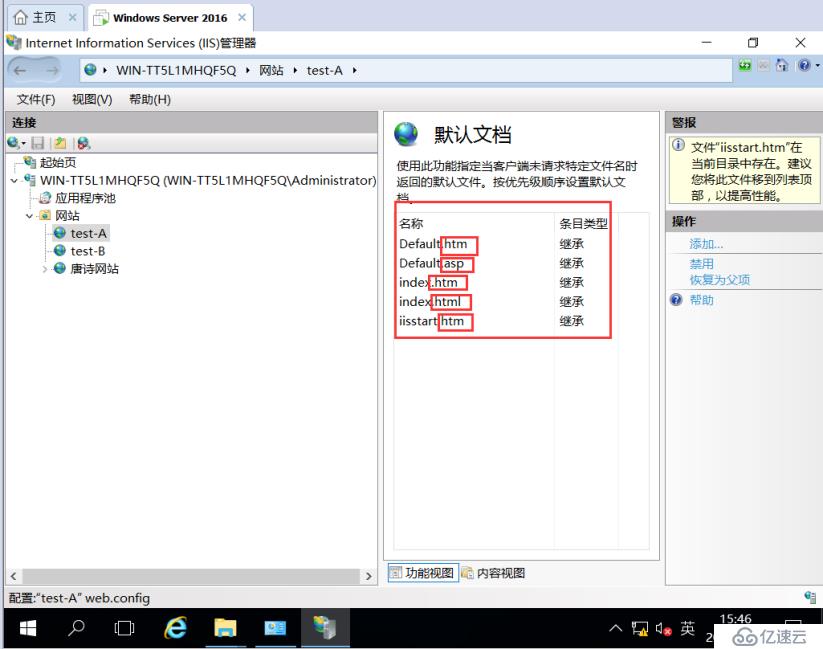Click the Up folder icon in Connections toolbar
The height and width of the screenshot is (649, 823).
point(60,143)
